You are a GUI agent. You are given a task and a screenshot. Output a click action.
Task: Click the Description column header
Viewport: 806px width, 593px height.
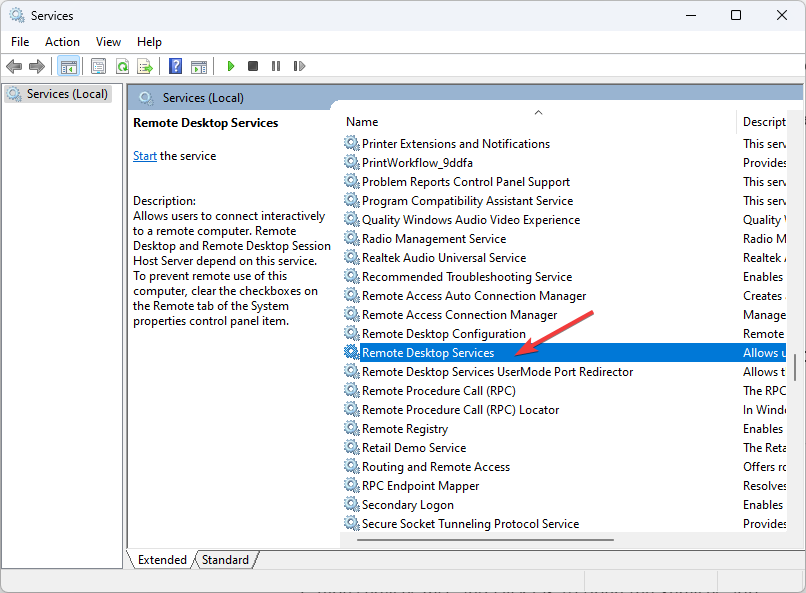click(764, 122)
